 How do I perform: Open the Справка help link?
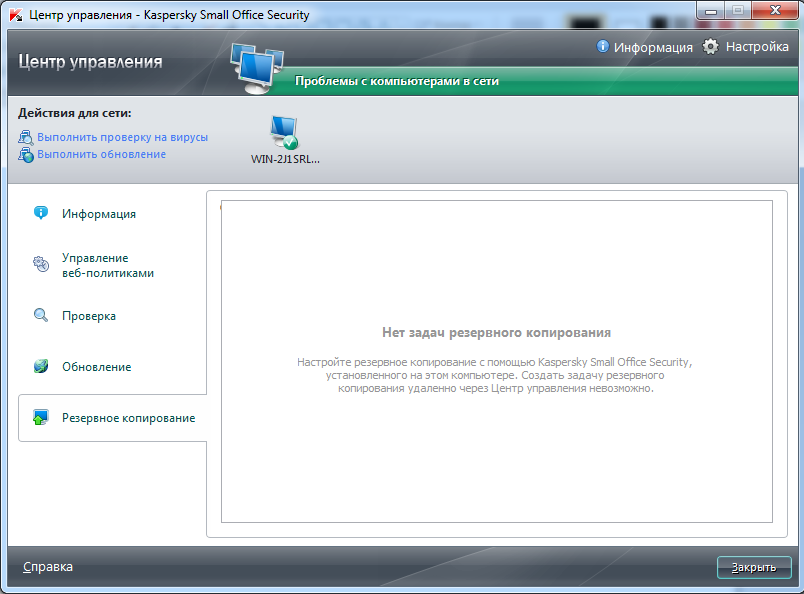(x=48, y=567)
